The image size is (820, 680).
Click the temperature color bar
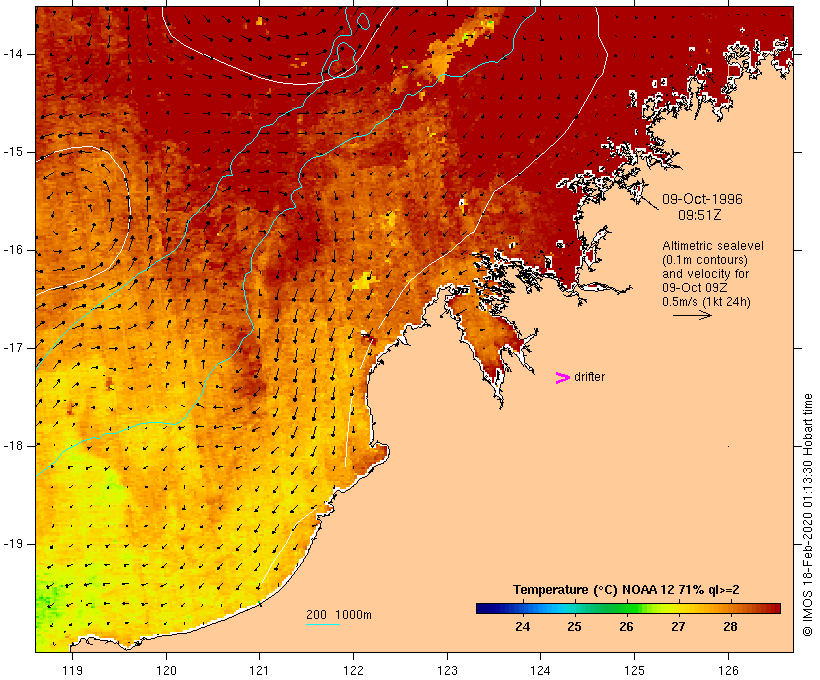pos(628,608)
